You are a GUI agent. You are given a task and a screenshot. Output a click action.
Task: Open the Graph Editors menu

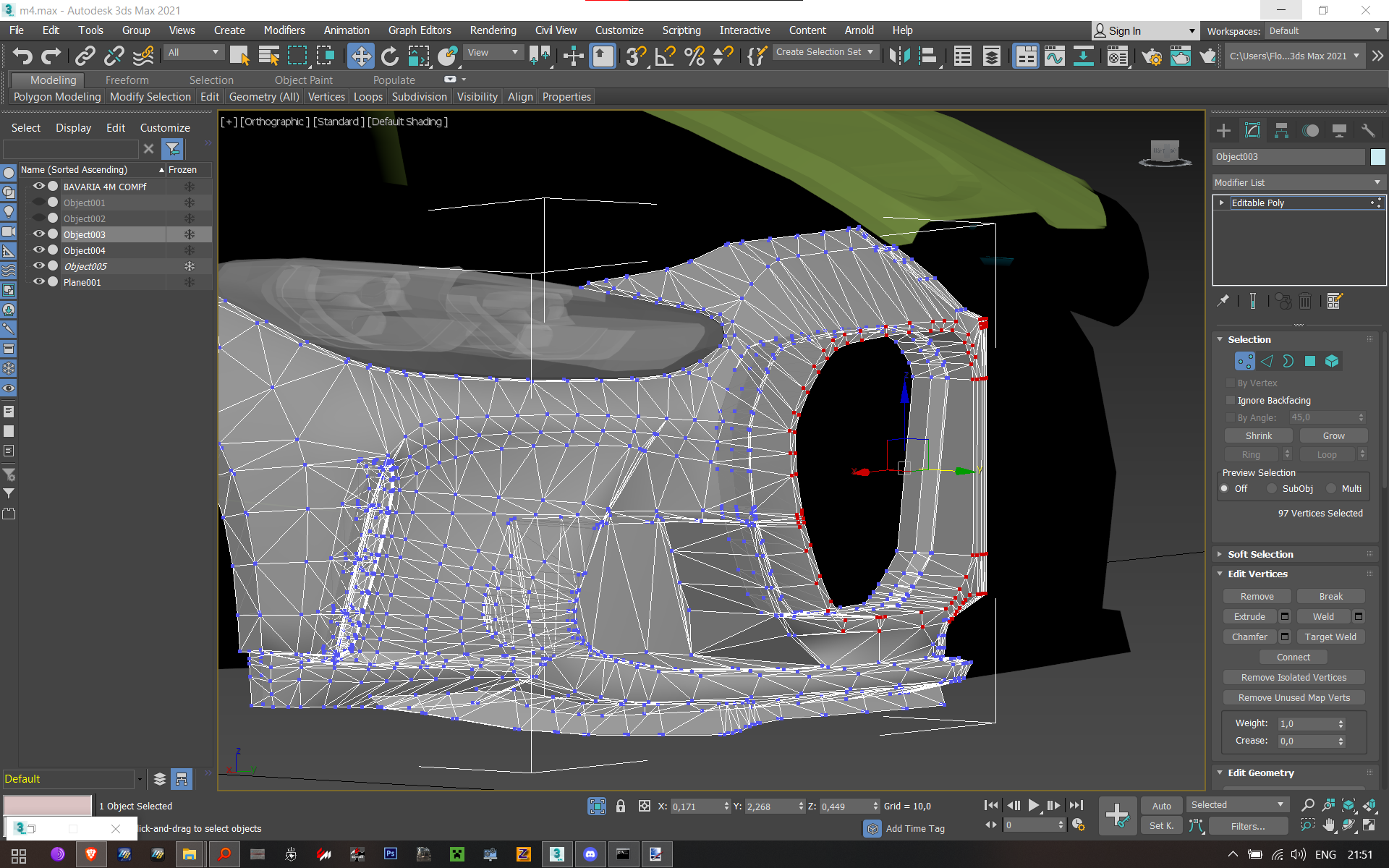[x=419, y=30]
